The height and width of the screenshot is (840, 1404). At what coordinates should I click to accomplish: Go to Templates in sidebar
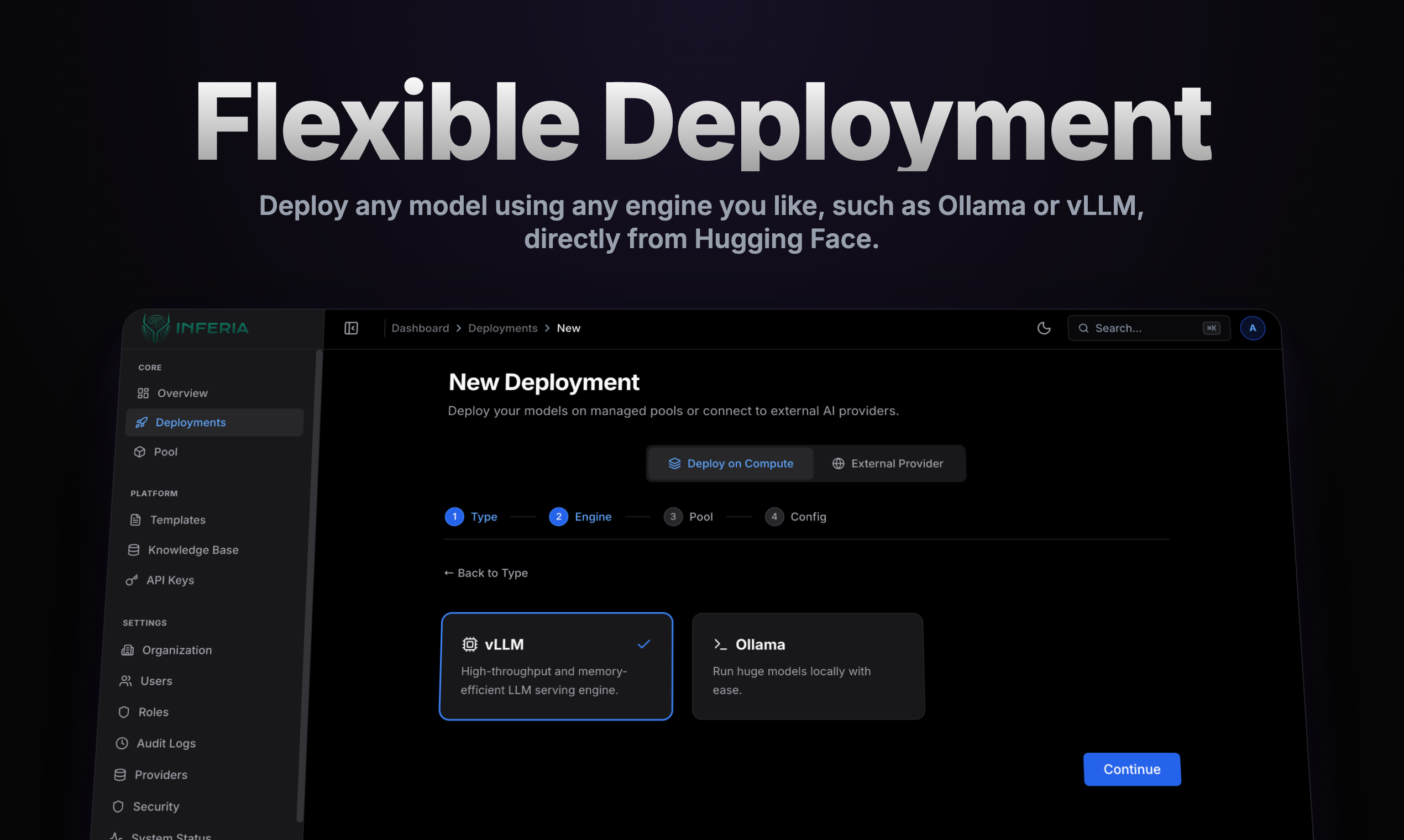point(177,519)
